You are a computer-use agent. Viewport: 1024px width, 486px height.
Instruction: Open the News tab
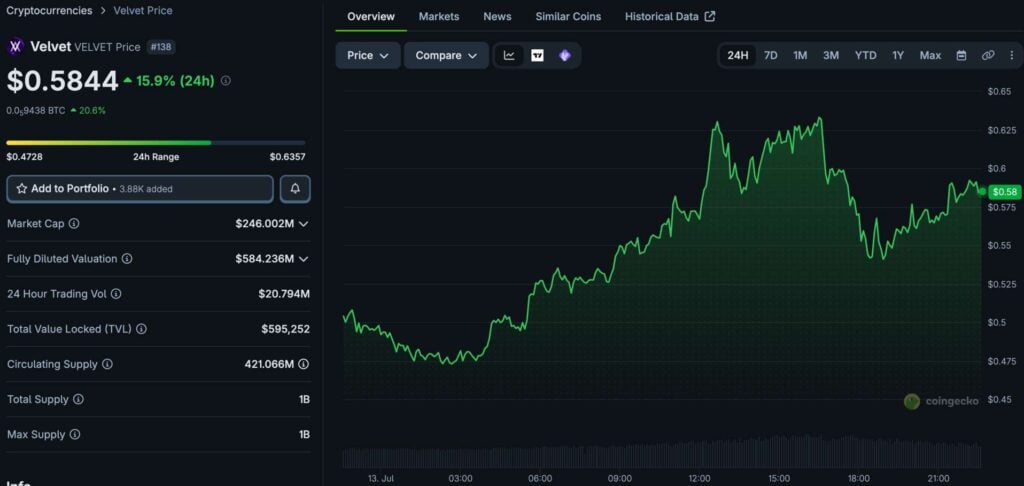[x=497, y=16]
